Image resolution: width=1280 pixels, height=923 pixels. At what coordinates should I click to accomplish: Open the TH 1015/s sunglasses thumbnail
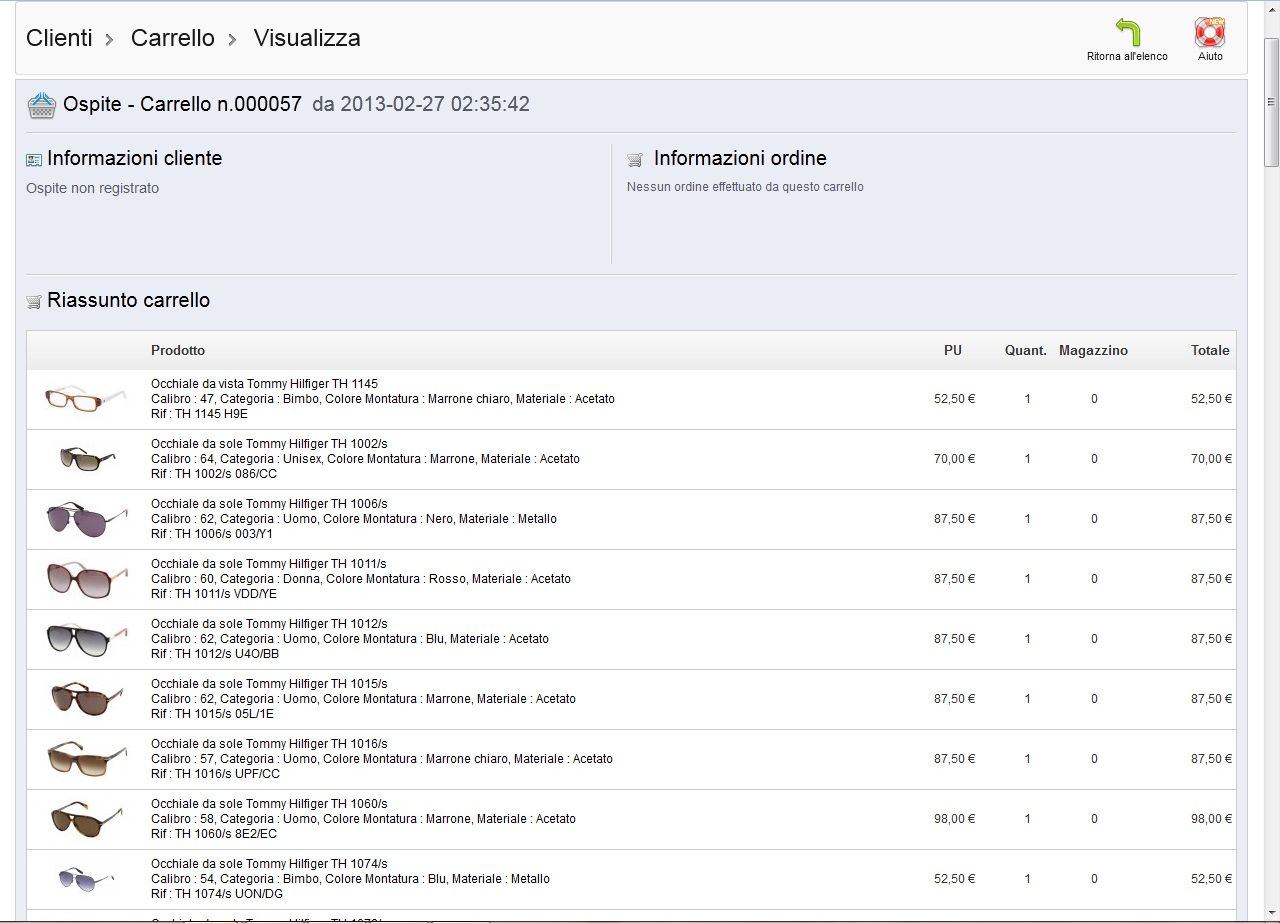tap(87, 699)
